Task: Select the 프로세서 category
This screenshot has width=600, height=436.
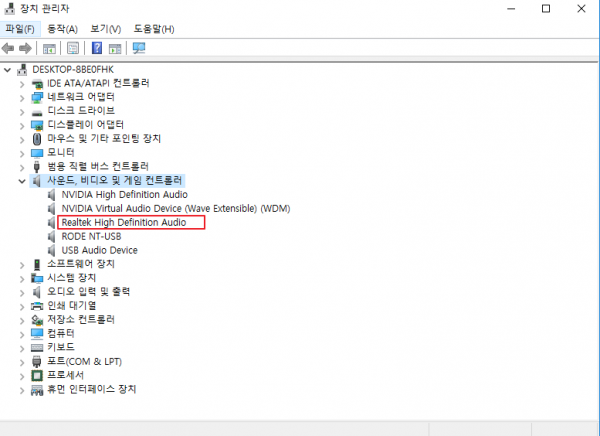Action: (x=65, y=376)
